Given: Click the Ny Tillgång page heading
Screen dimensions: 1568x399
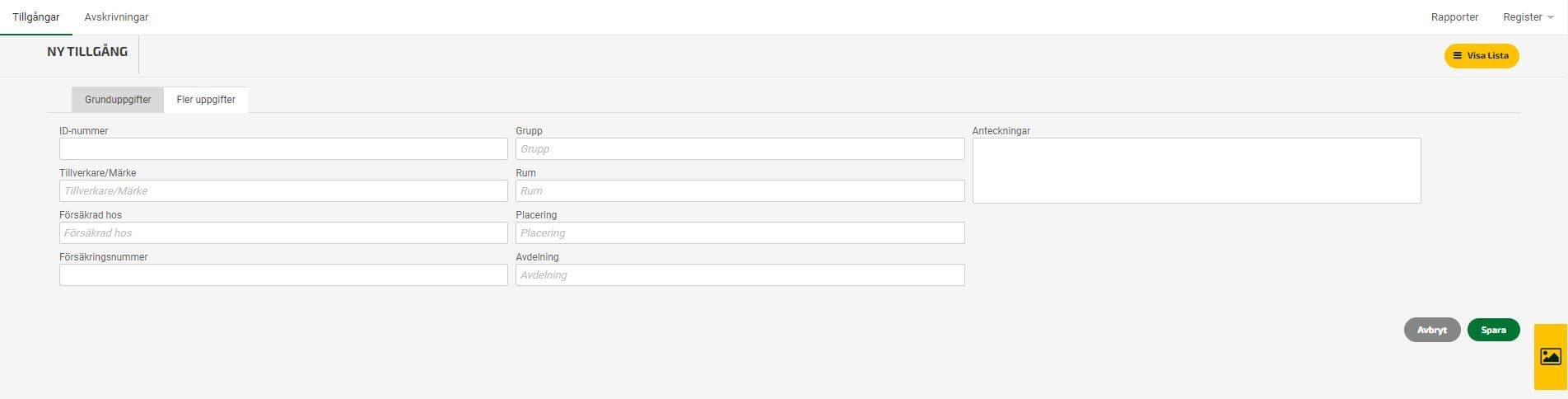Looking at the screenshot, I should click(x=87, y=52).
